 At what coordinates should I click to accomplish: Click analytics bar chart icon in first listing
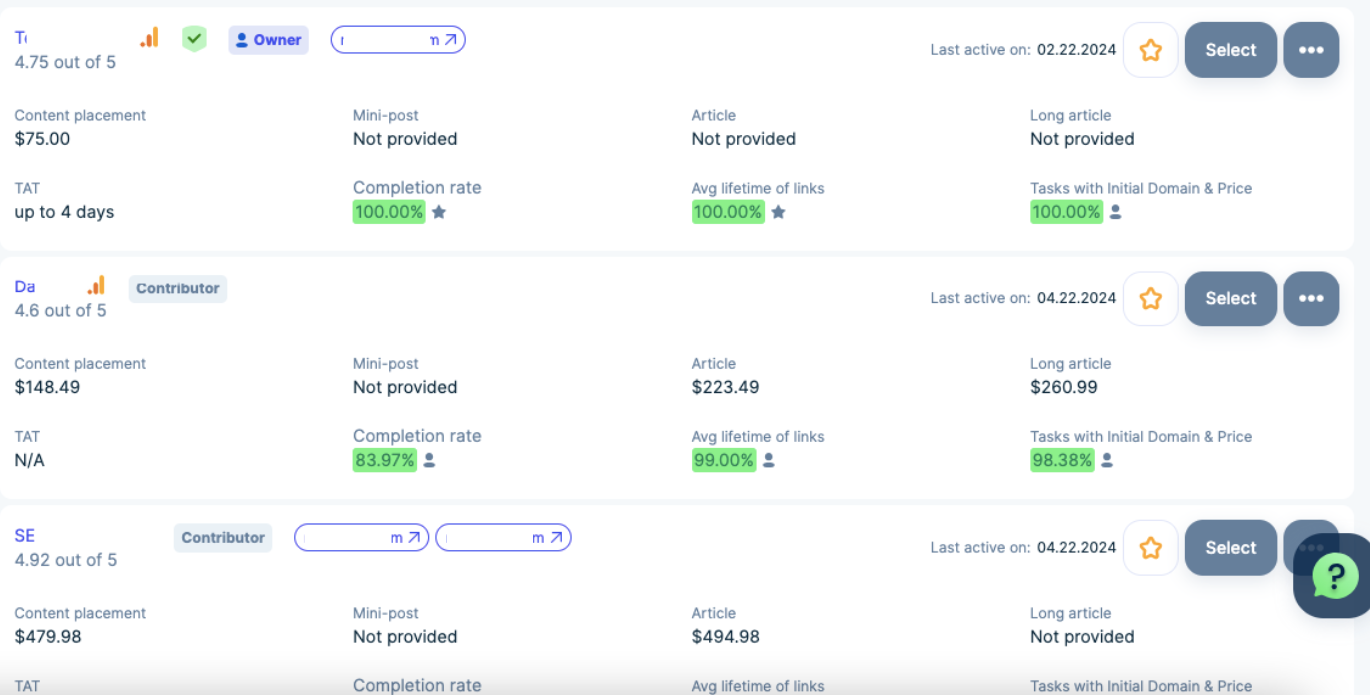point(149,38)
